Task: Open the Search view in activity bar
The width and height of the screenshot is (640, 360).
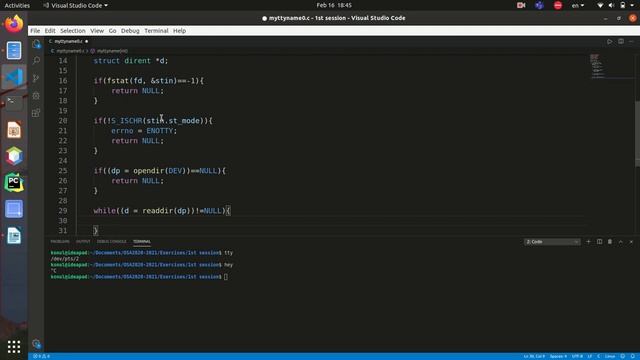Action: coord(36,60)
